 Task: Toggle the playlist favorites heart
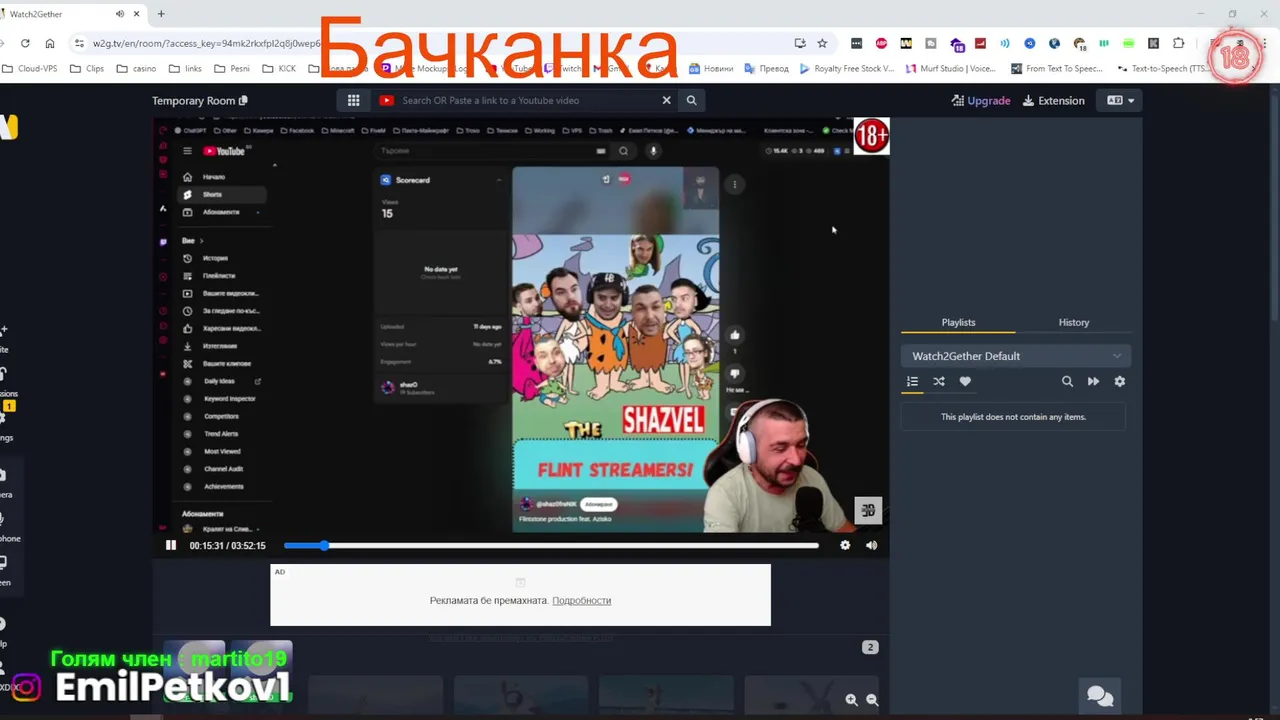[x=965, y=381]
